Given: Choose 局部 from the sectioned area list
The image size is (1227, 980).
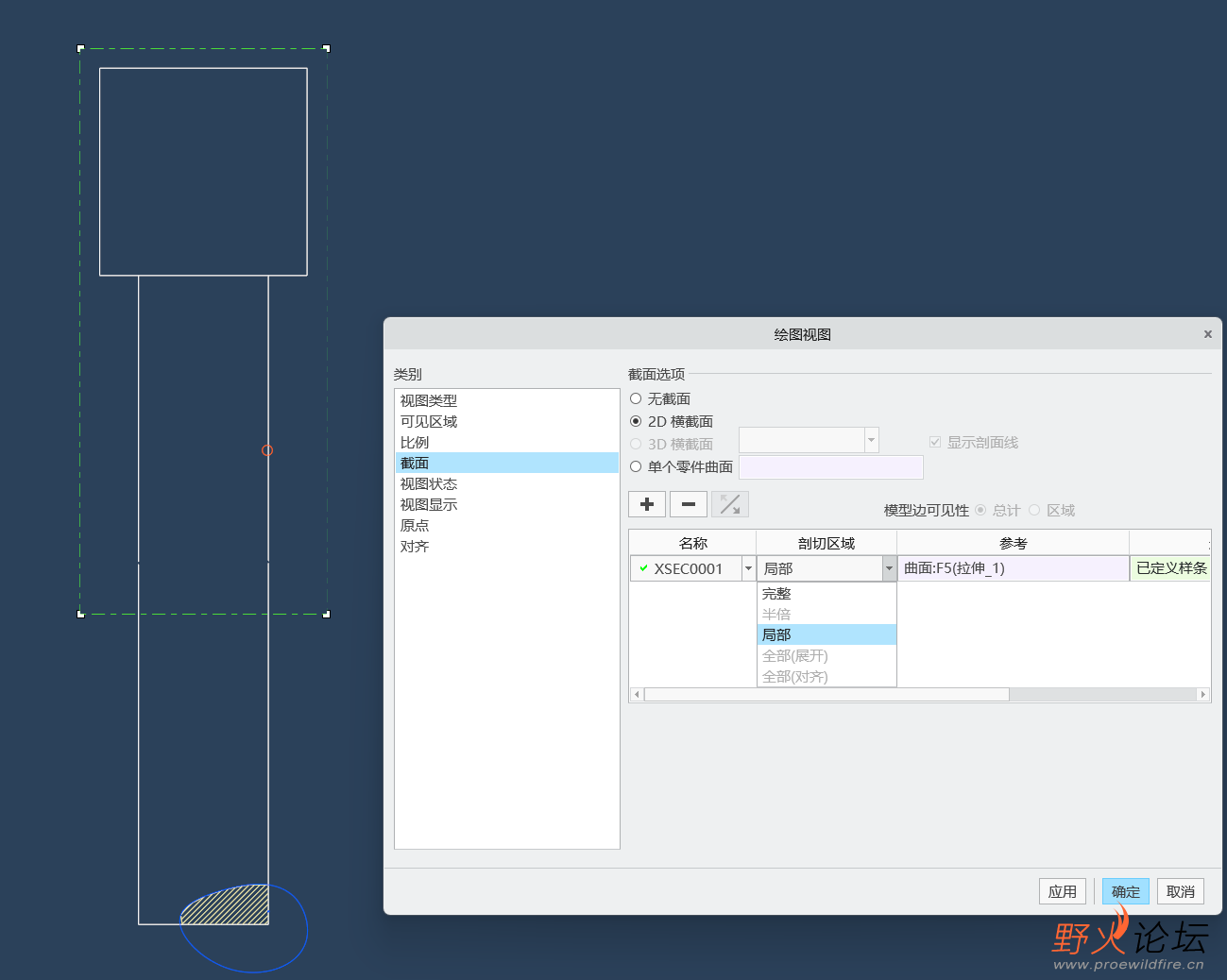Looking at the screenshot, I should (x=827, y=635).
